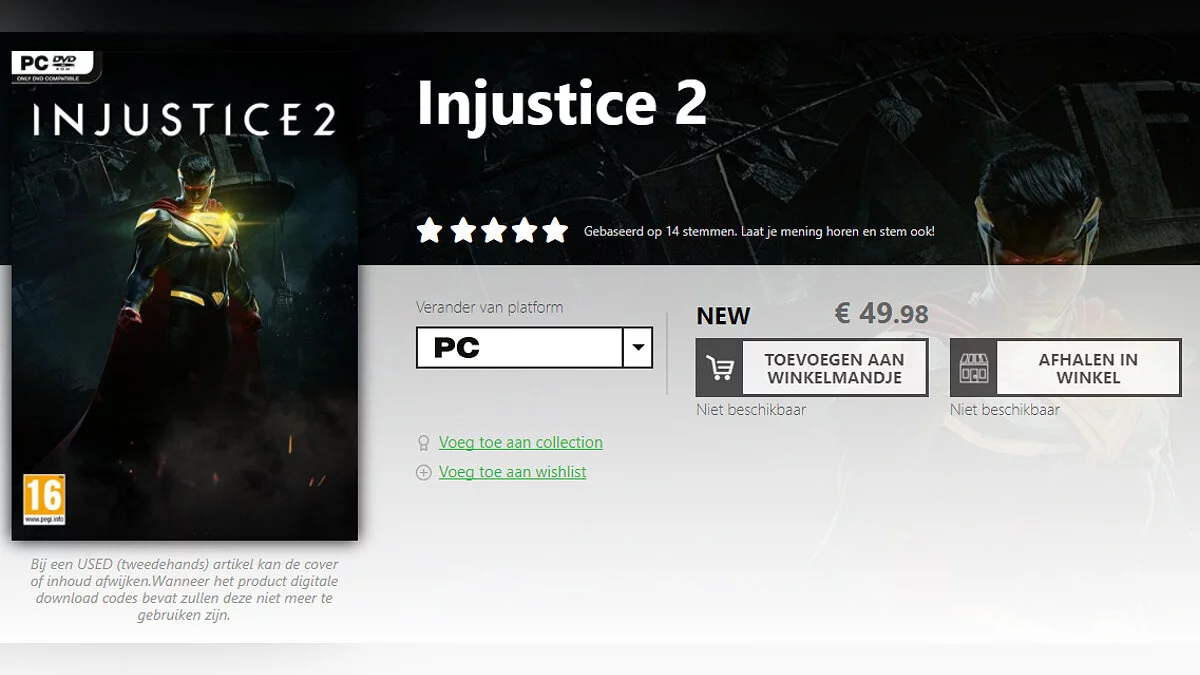
Task: Click Toevoegen aan winkelmandje button
Action: point(812,368)
